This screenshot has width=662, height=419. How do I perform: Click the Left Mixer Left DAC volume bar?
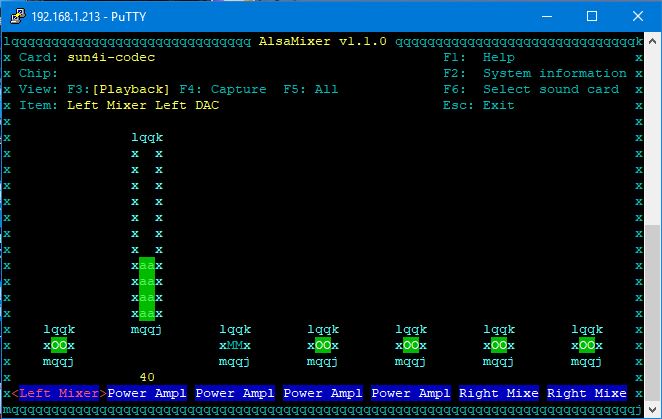[147, 233]
